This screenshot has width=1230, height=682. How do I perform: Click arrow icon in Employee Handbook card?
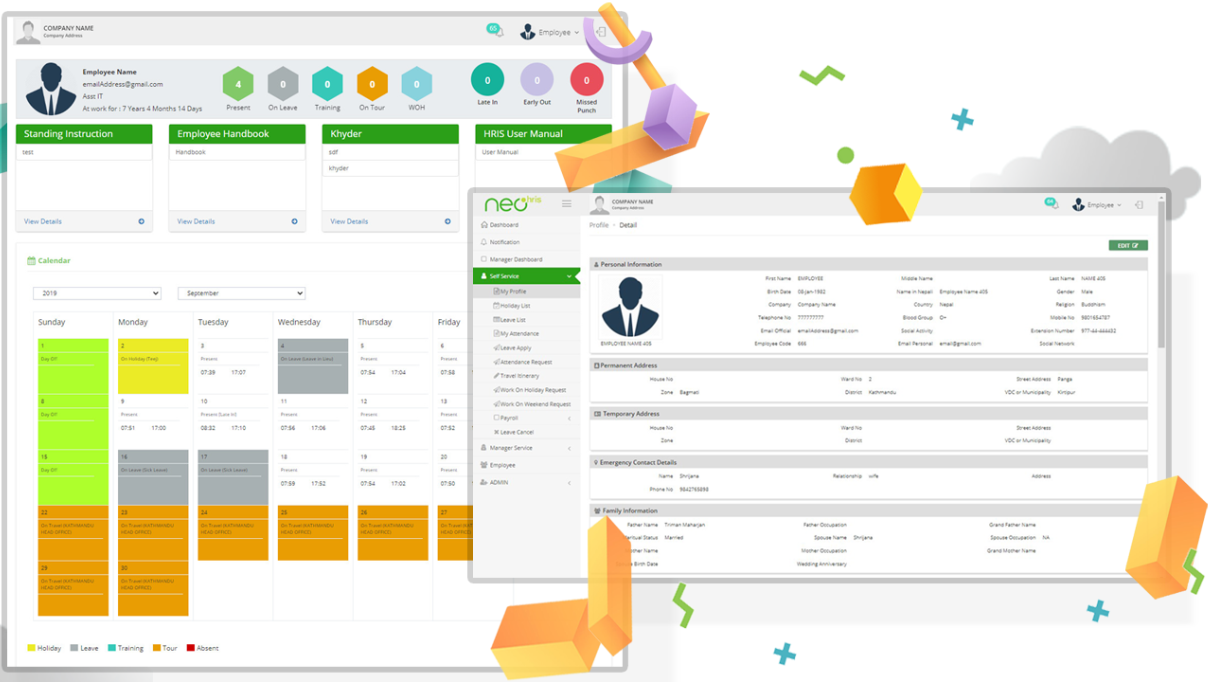click(294, 221)
